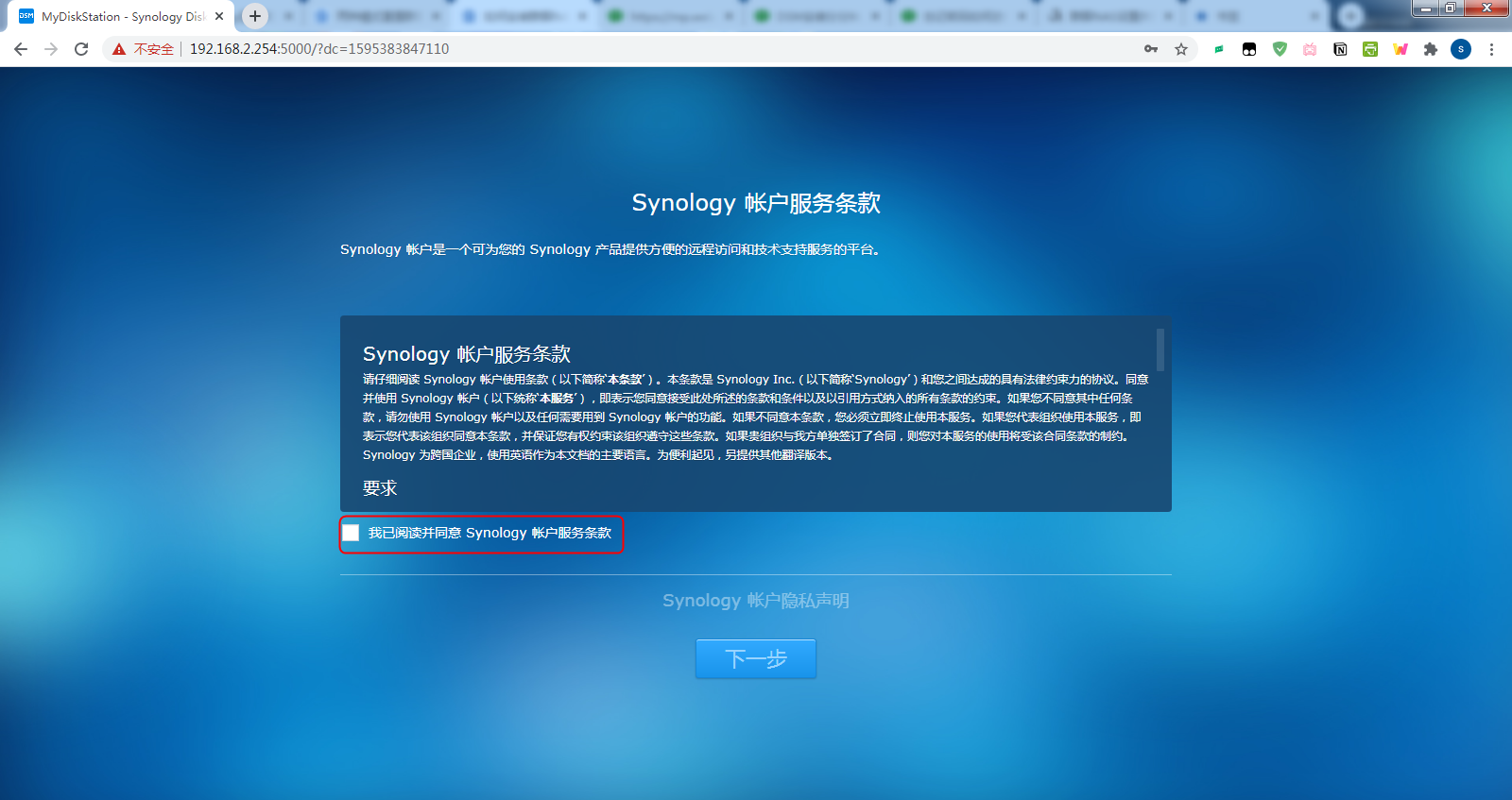Open the green printer extension
Image resolution: width=1512 pixels, height=800 pixels.
point(1370,49)
